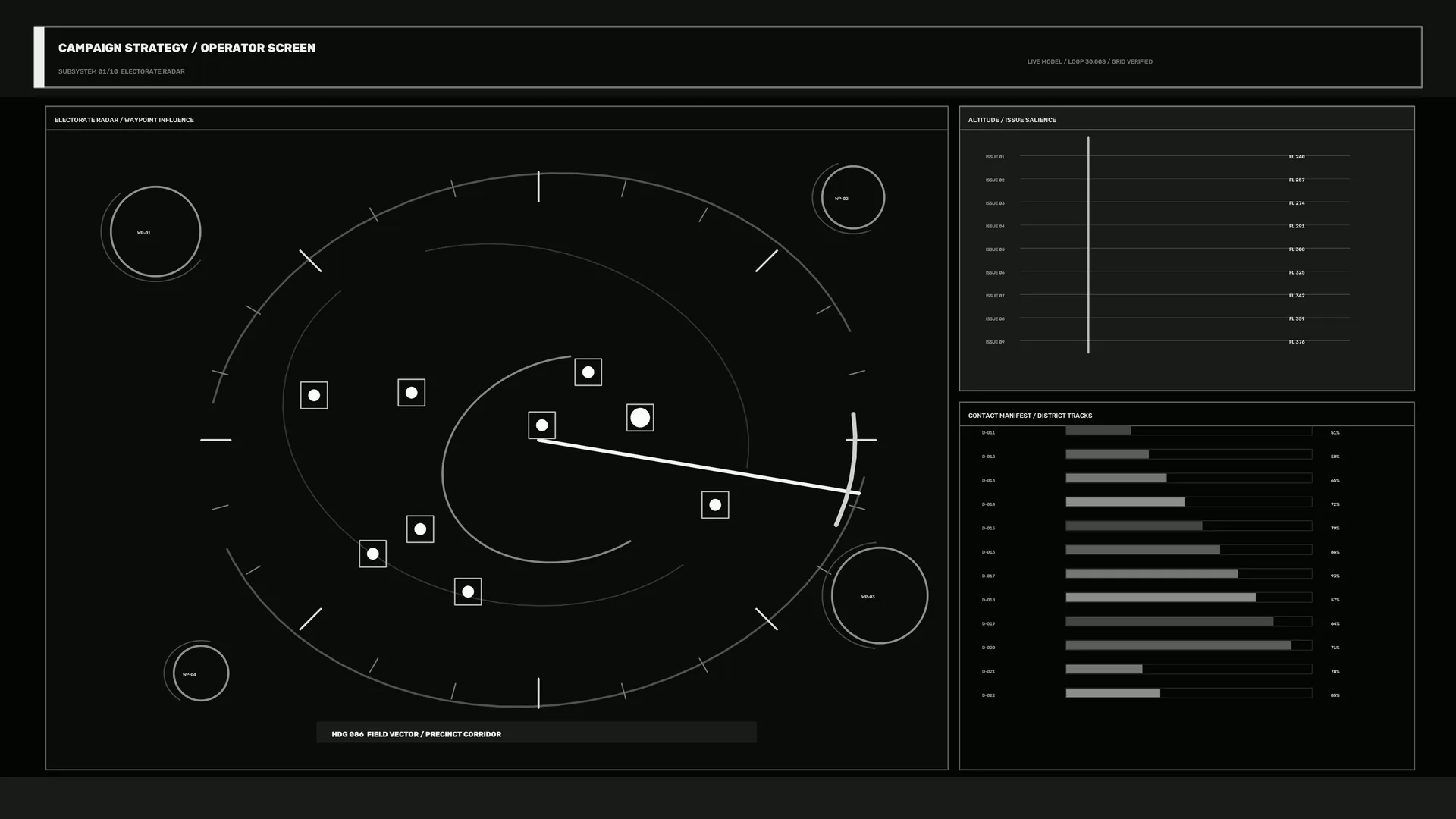1456x819 pixels.
Task: Select the ISSUE 02 row label
Action: pyautogui.click(x=995, y=180)
